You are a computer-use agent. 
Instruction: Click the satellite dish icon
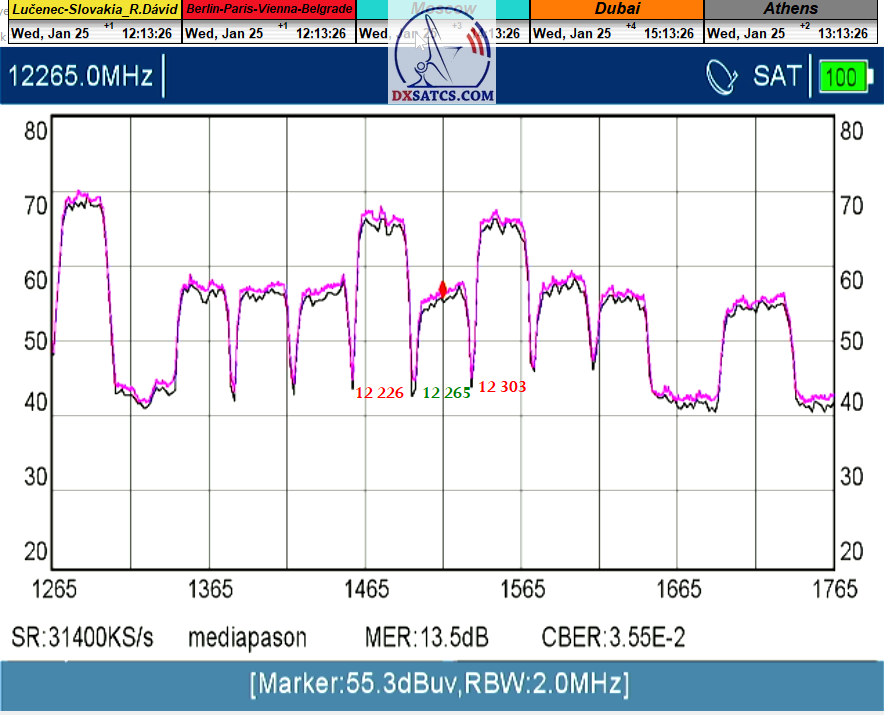pos(722,76)
